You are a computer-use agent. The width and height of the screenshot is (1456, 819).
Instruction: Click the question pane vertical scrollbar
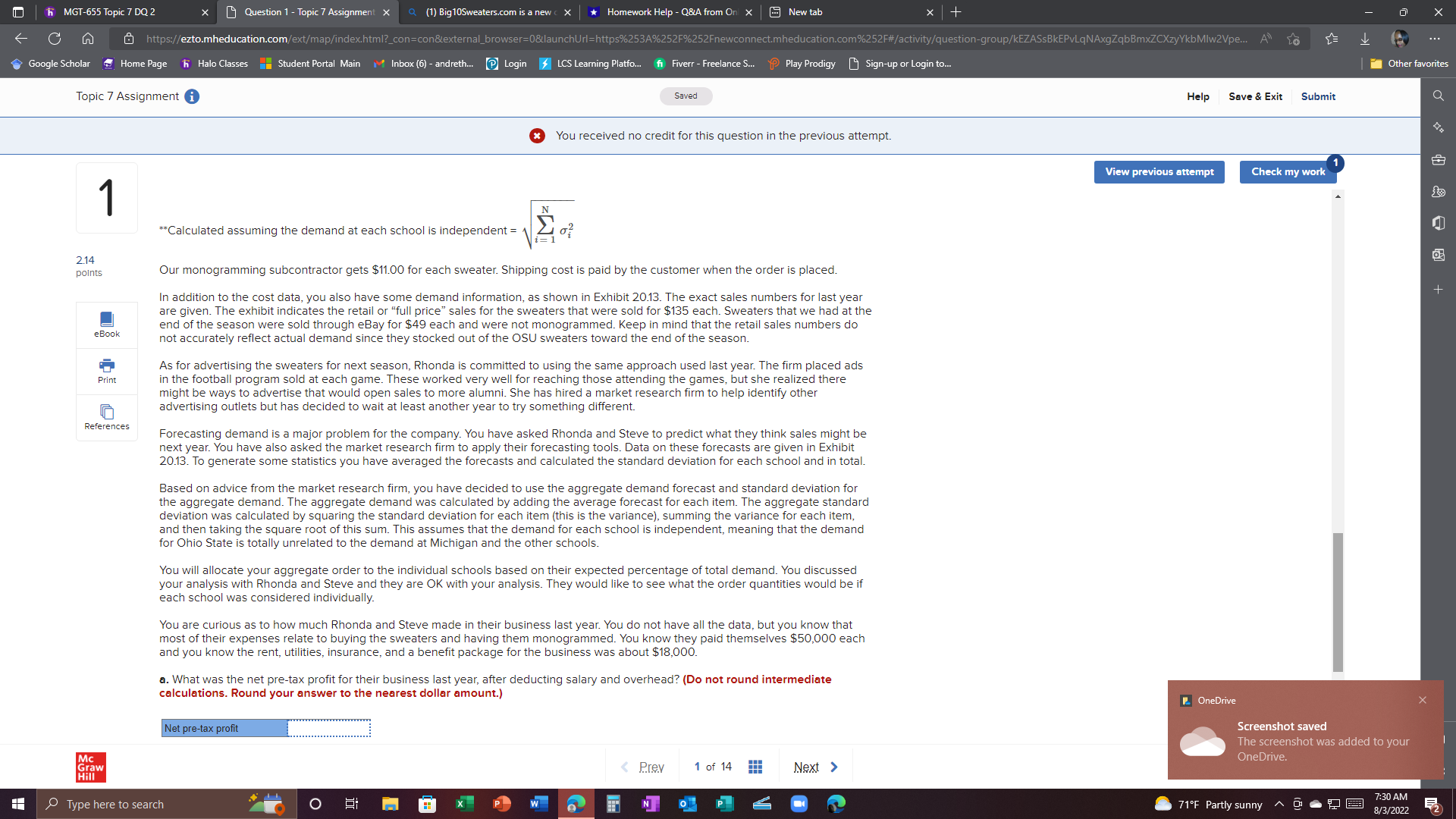(1338, 602)
